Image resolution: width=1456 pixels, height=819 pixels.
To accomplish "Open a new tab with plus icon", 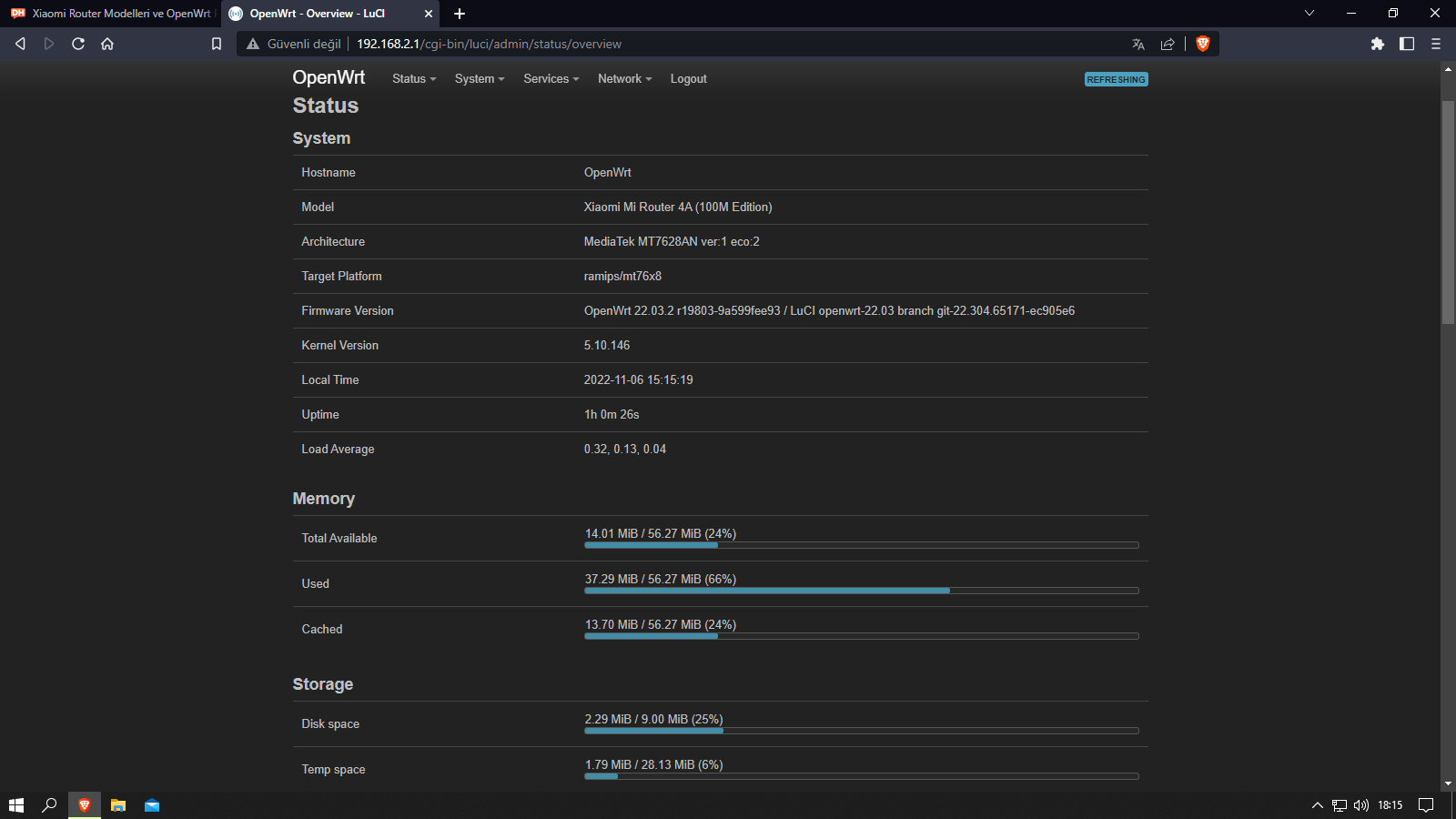I will pyautogui.click(x=460, y=14).
